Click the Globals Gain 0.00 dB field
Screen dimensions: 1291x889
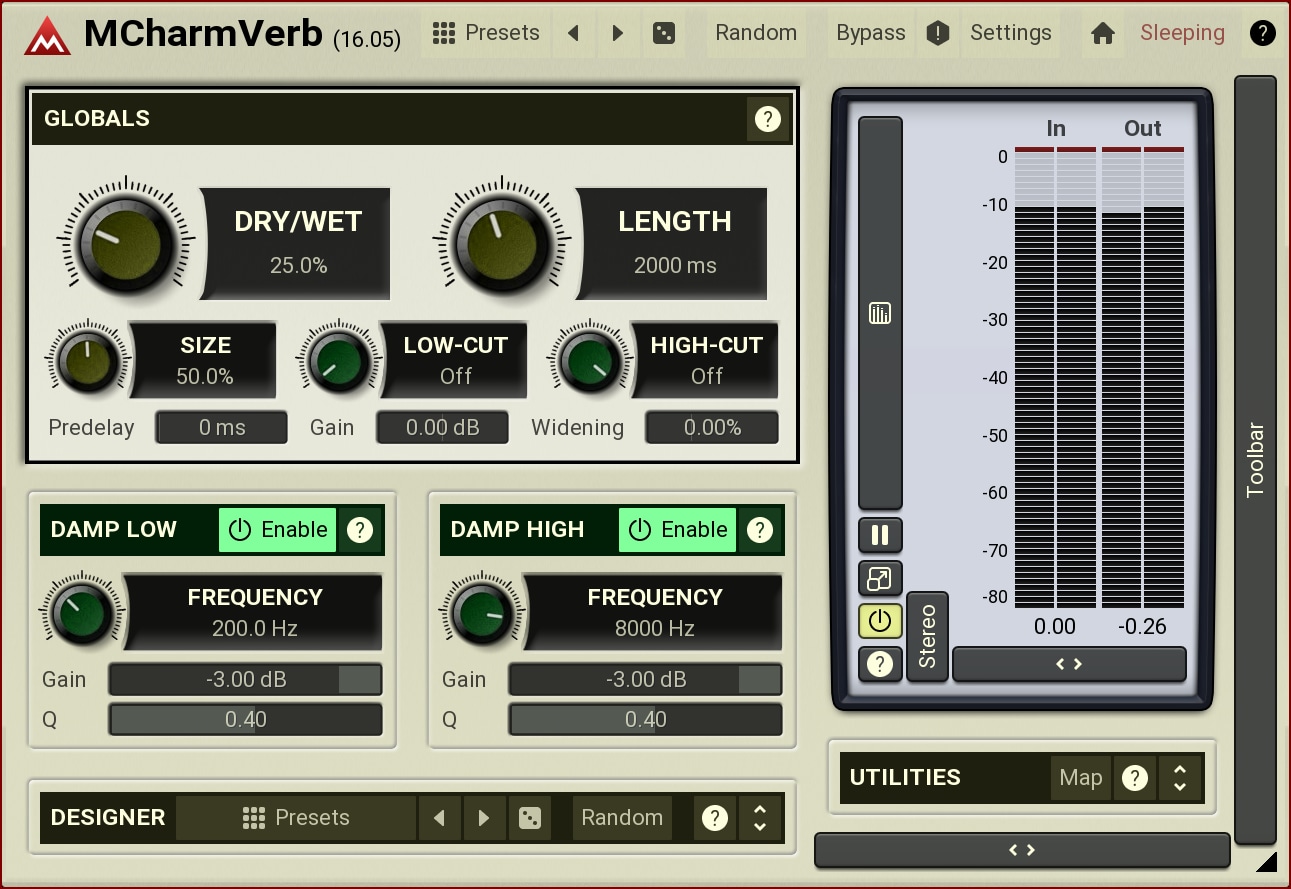click(x=442, y=427)
